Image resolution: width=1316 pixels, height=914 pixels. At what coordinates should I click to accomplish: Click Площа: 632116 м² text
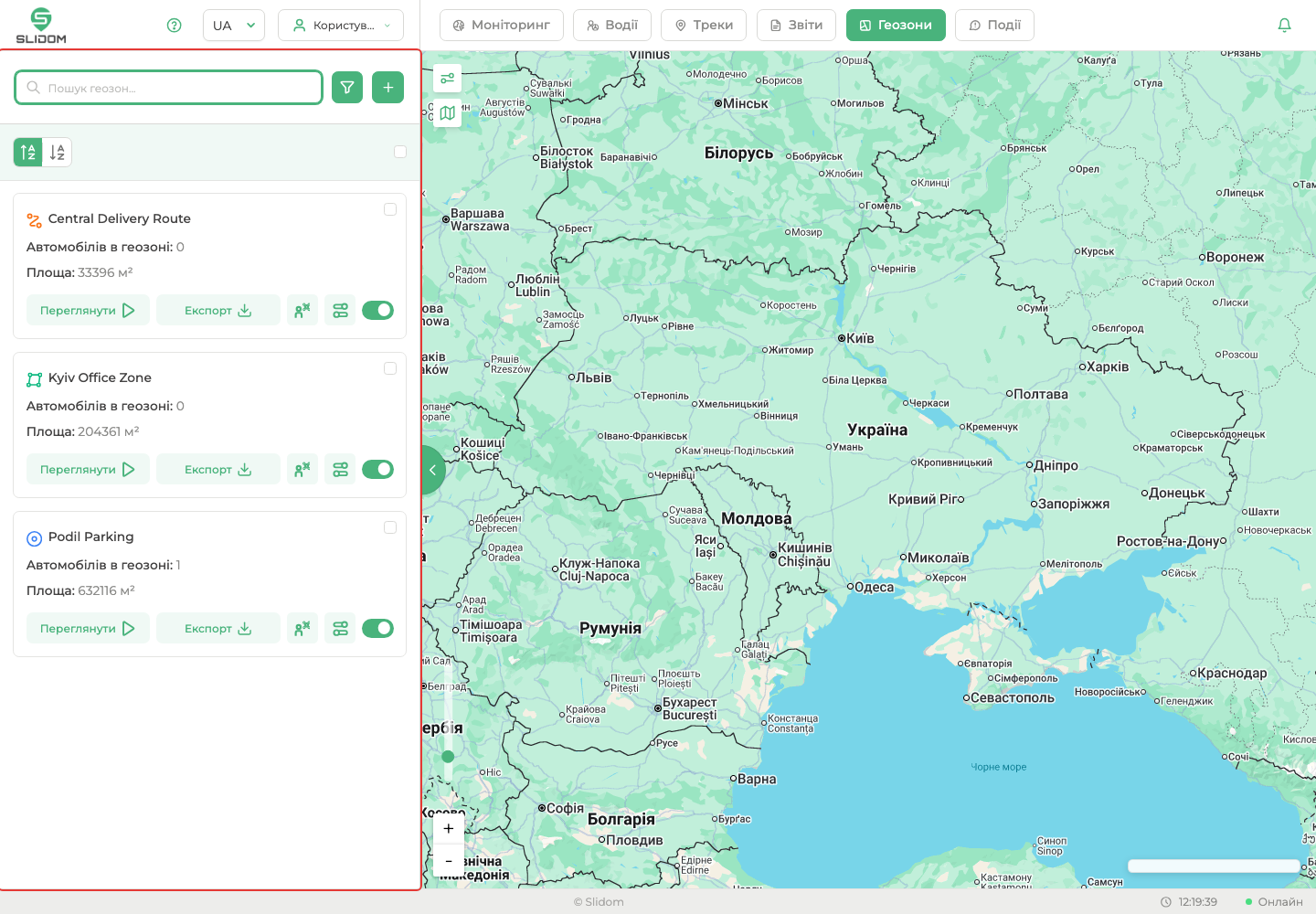click(80, 590)
